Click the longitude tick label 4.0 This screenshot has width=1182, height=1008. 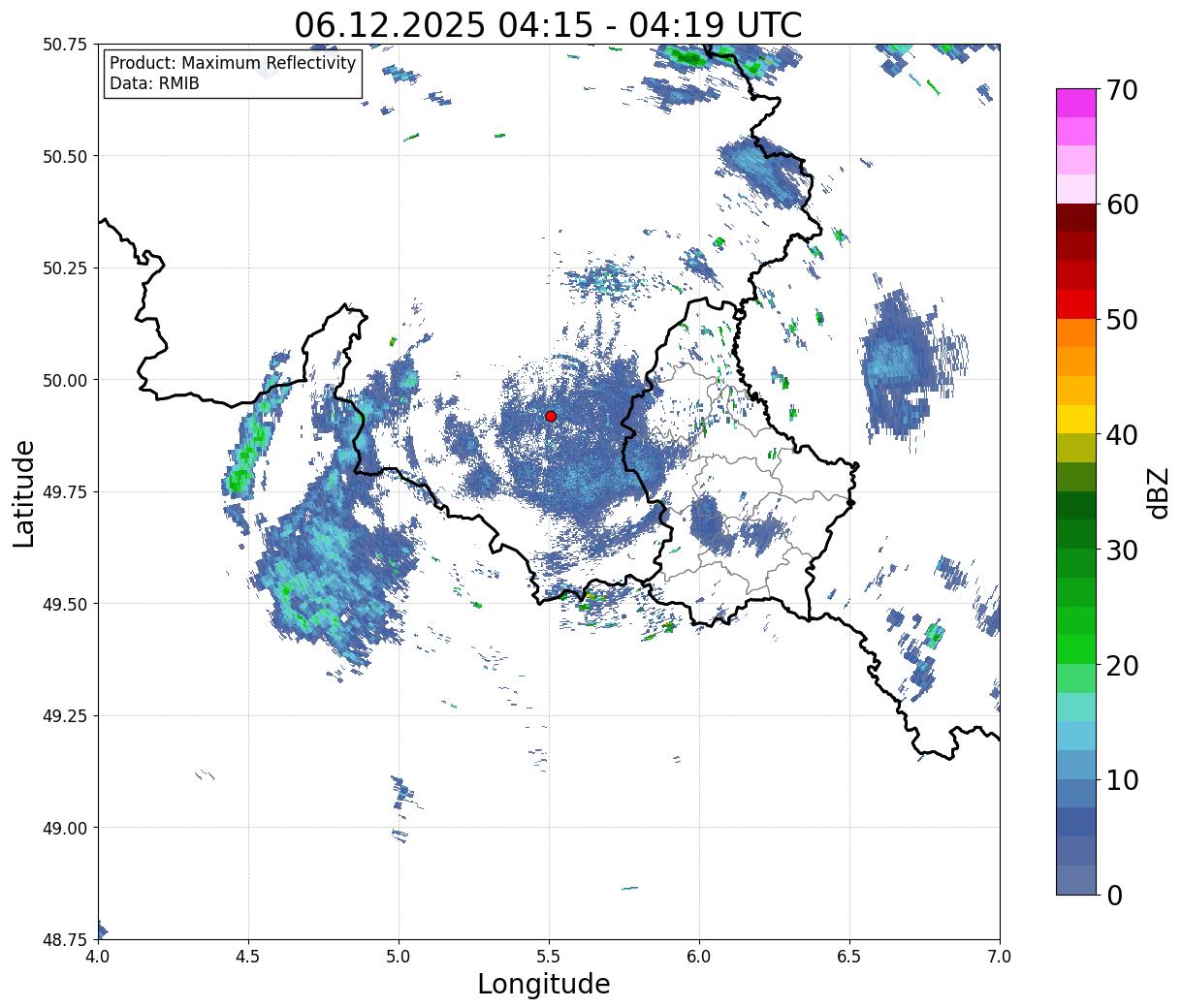98,957
